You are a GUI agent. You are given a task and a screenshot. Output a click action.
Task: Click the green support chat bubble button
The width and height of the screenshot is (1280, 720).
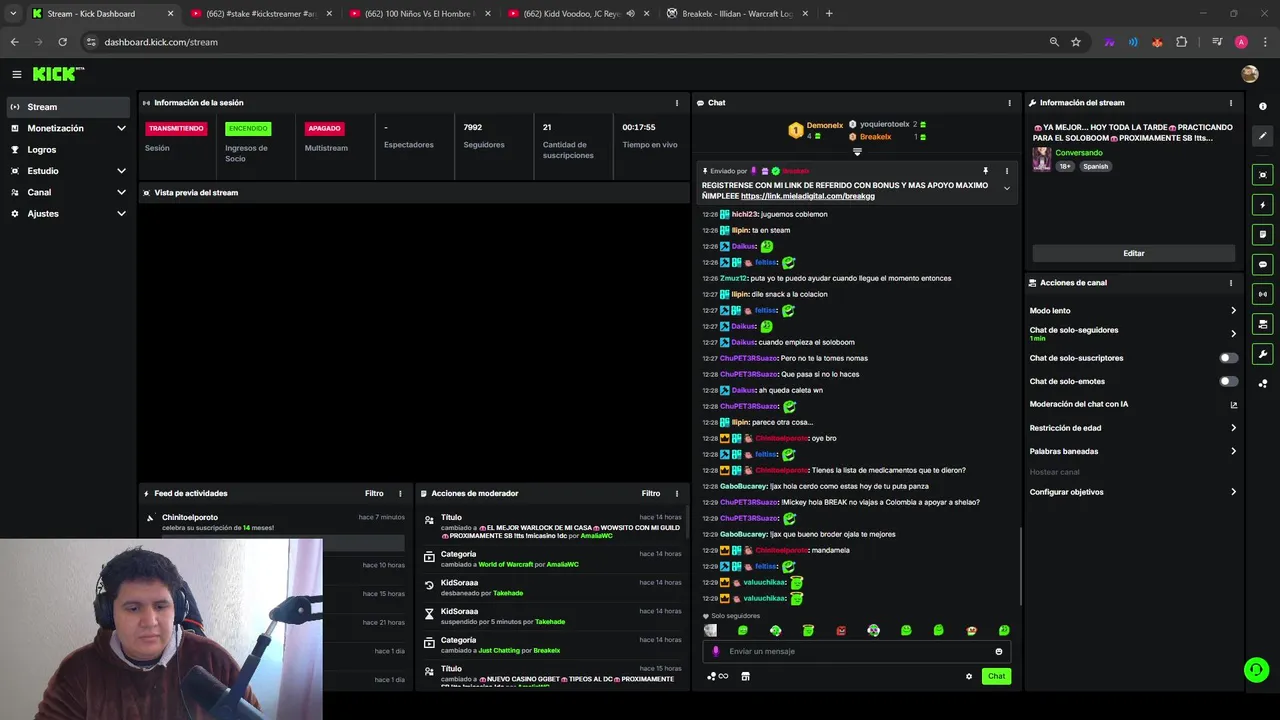coord(1256,669)
